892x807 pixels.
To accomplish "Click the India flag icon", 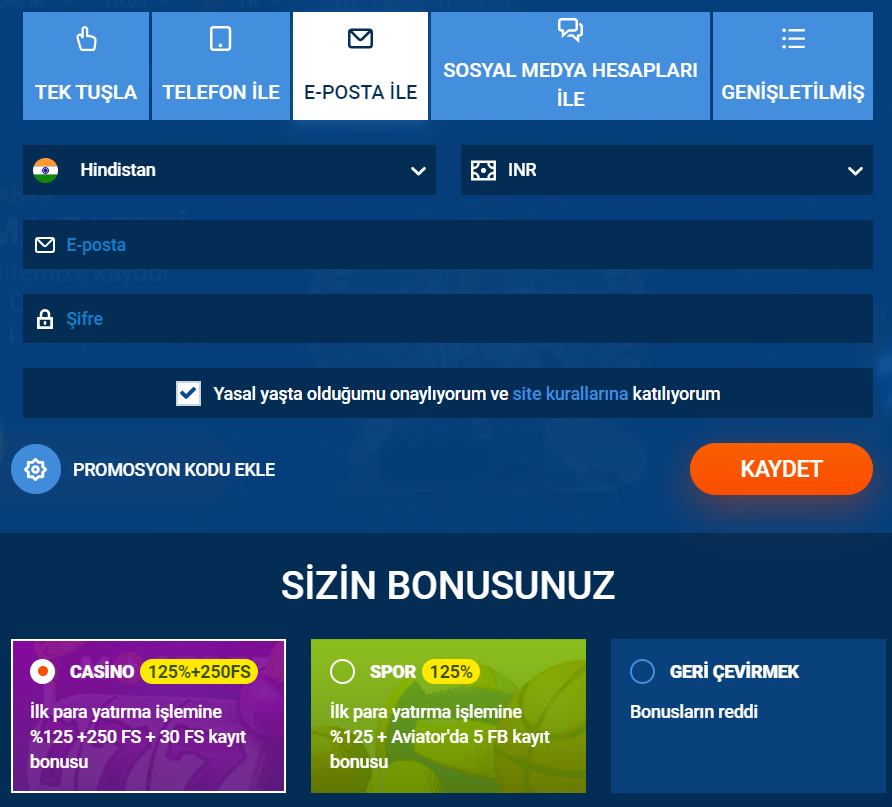I will click(46, 170).
